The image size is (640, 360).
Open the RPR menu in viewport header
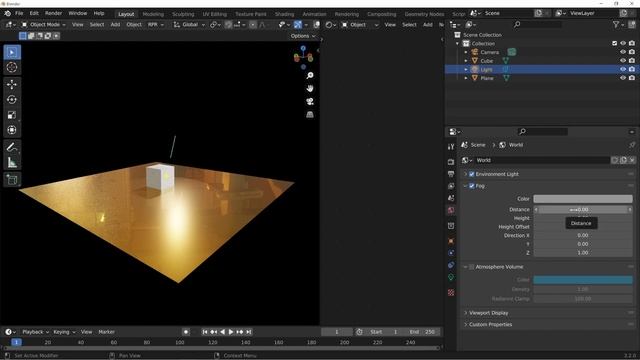pos(155,25)
